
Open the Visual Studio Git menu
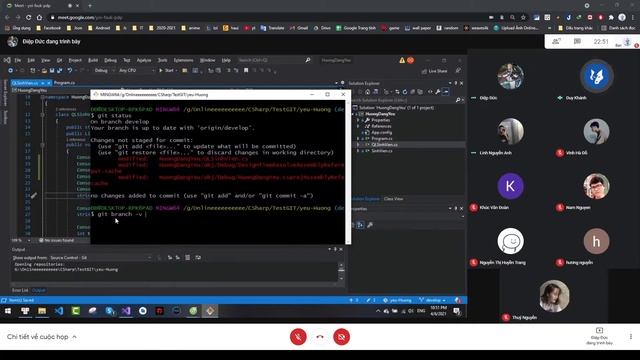click(60, 60)
